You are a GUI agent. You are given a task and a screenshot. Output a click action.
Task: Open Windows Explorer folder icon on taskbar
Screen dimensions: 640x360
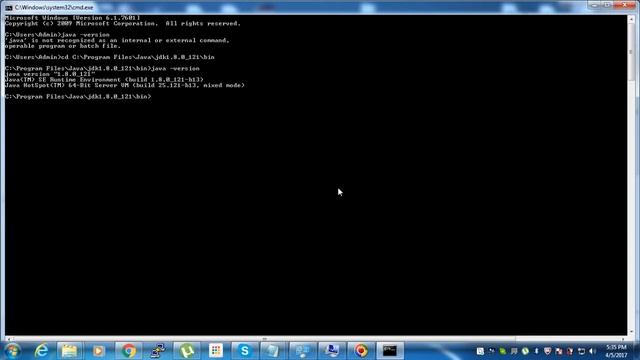[x=69, y=351]
